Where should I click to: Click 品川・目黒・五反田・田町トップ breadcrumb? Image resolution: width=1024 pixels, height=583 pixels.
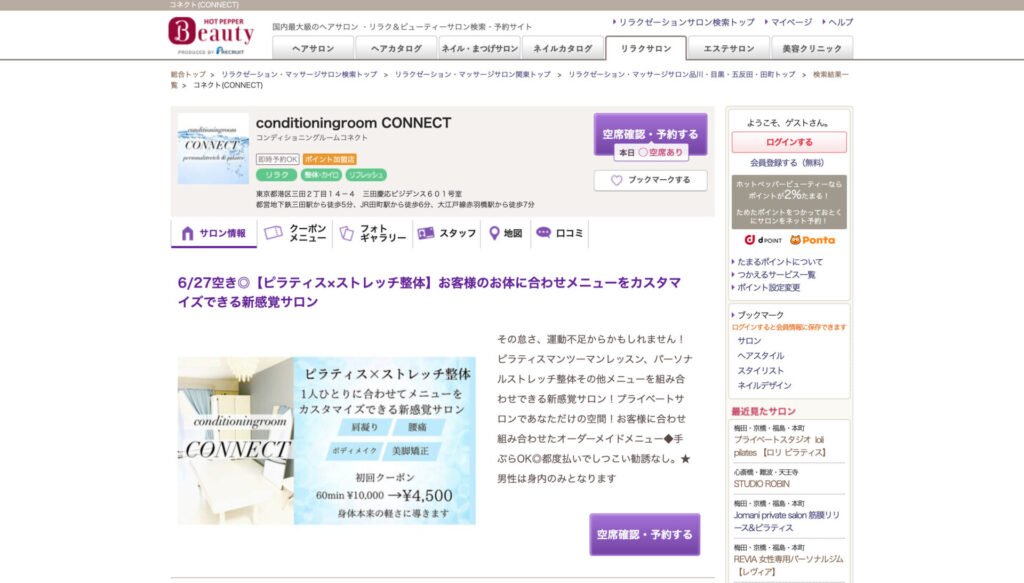tap(682, 74)
